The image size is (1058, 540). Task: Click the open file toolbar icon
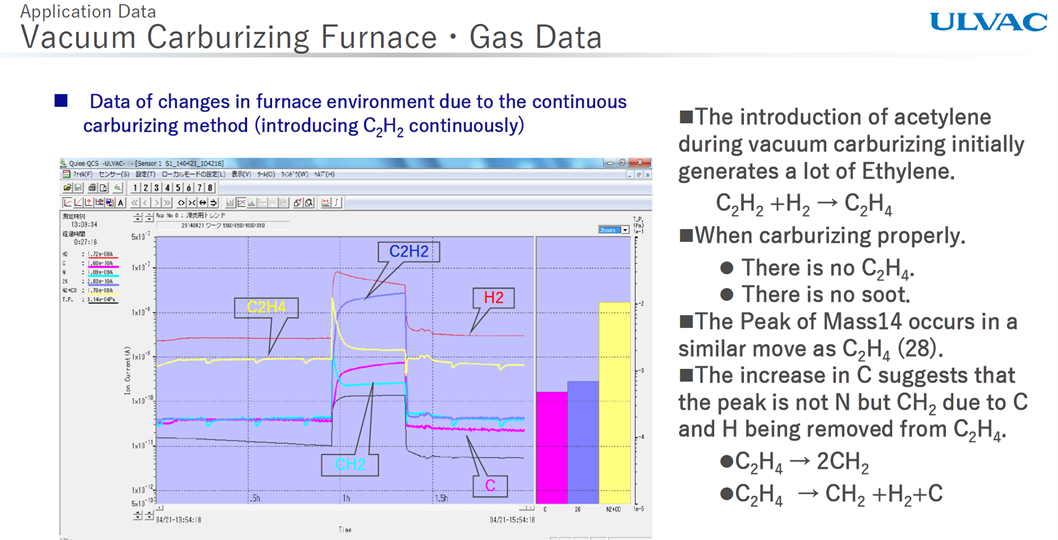click(68, 187)
